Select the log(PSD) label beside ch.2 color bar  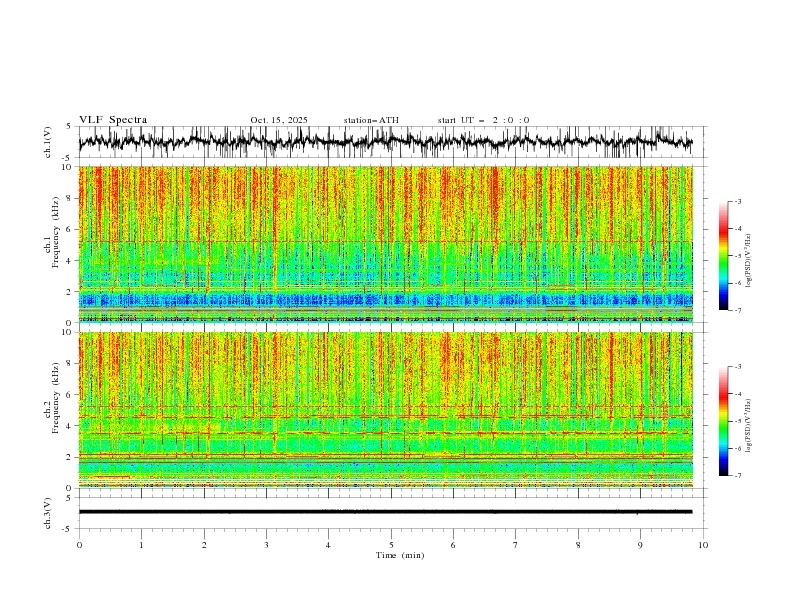(749, 425)
